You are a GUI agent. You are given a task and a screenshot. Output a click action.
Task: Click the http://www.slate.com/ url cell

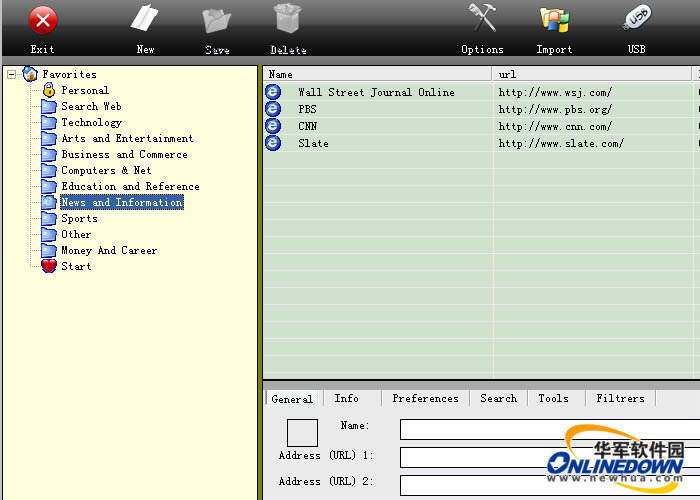[561, 143]
